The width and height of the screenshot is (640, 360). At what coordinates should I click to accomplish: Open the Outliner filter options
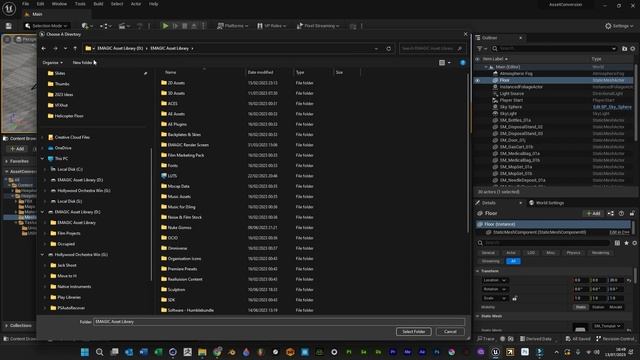click(x=482, y=49)
